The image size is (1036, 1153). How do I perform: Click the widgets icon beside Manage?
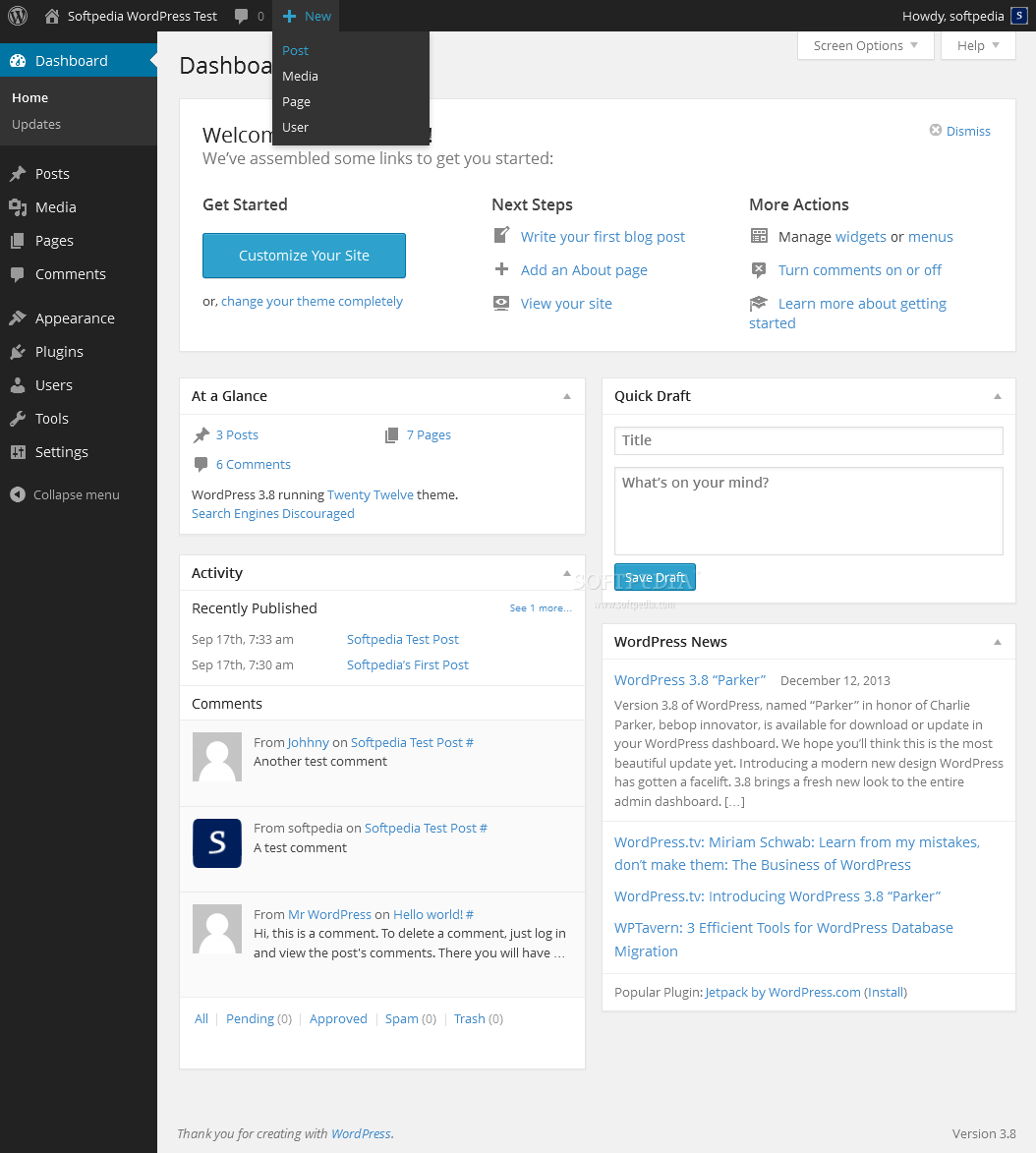[759, 236]
